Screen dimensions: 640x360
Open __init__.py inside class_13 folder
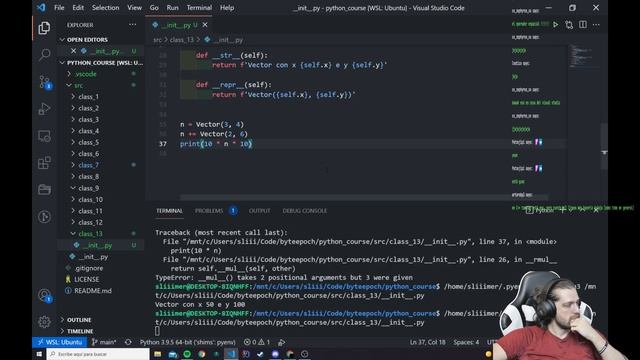[x=100, y=245]
